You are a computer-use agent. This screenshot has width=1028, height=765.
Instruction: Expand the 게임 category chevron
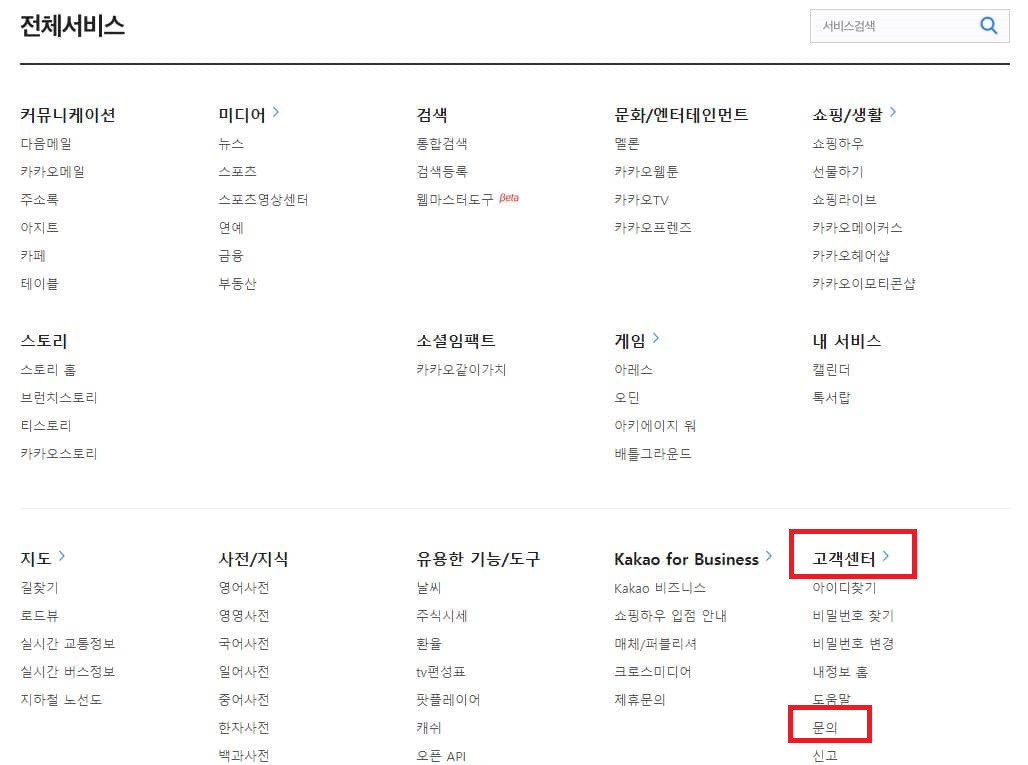[x=656, y=339]
